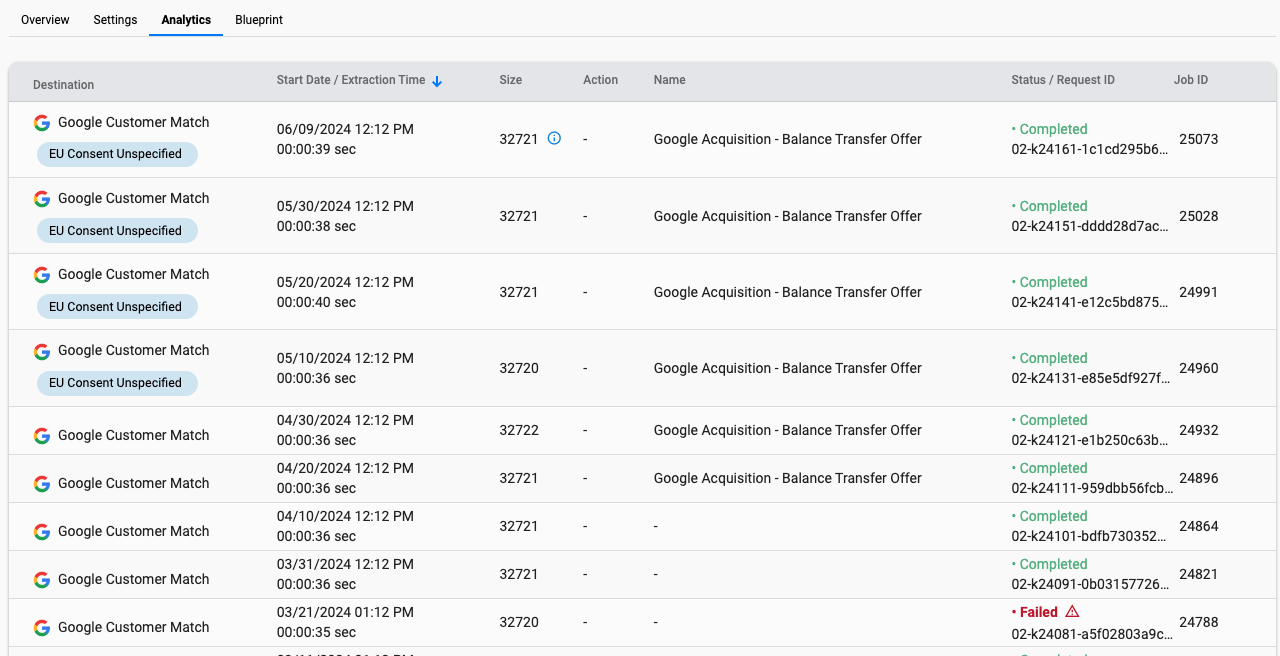Click the Google logo in the 03/31/2024 row
1280x656 pixels.
(x=42, y=580)
